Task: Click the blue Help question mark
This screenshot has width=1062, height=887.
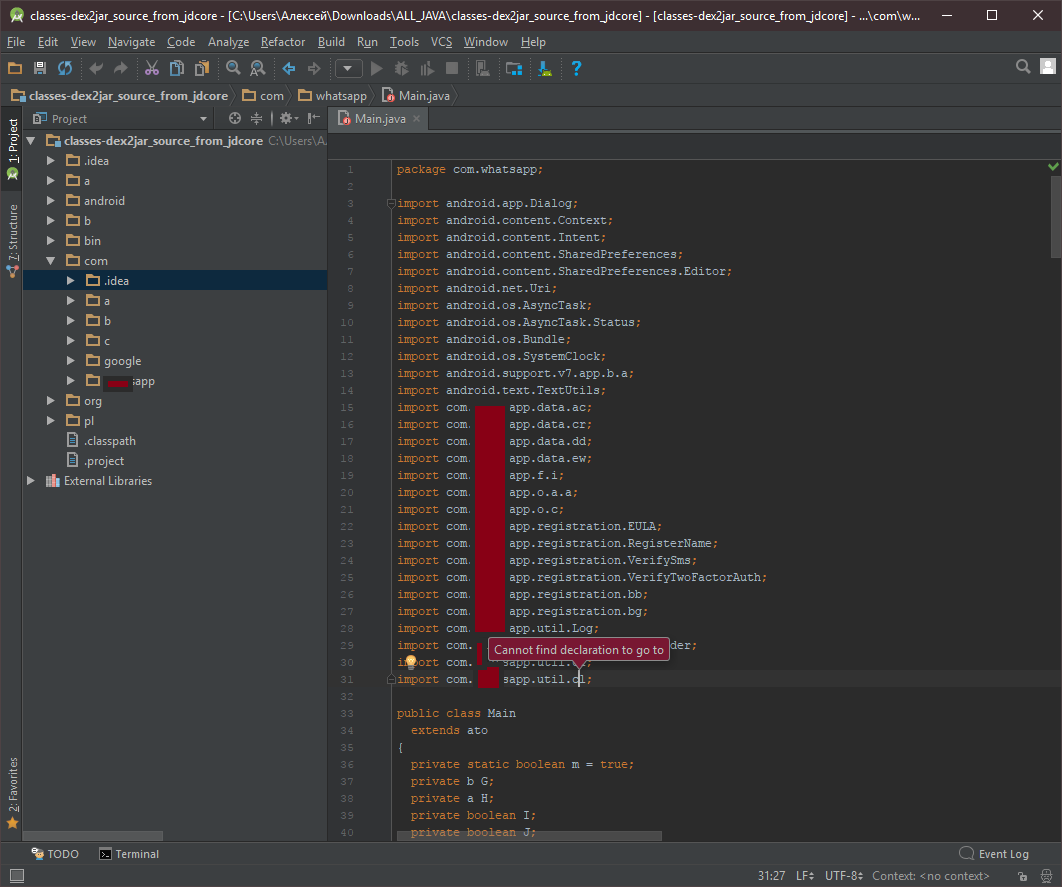Action: coord(576,68)
